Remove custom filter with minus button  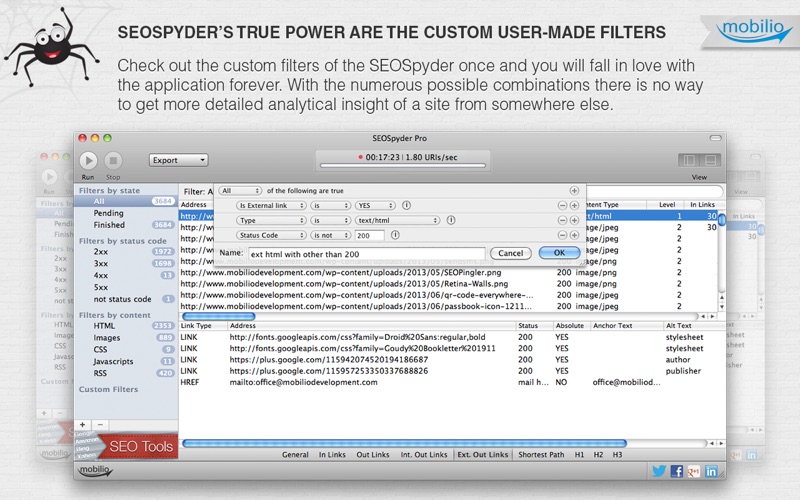click(x=101, y=424)
